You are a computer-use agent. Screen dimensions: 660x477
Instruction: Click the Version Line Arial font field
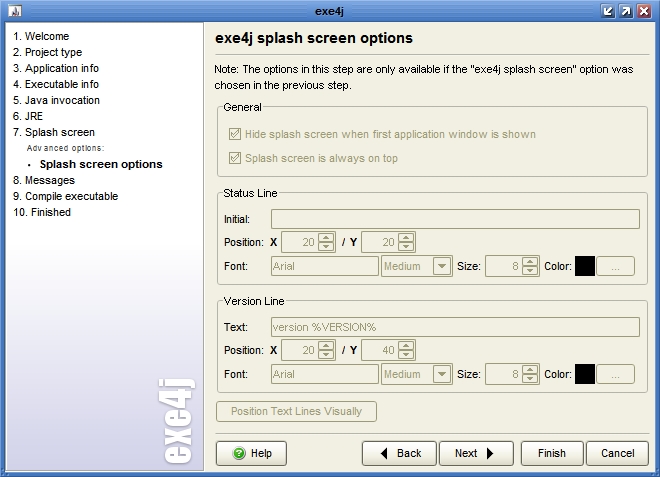[x=325, y=374]
